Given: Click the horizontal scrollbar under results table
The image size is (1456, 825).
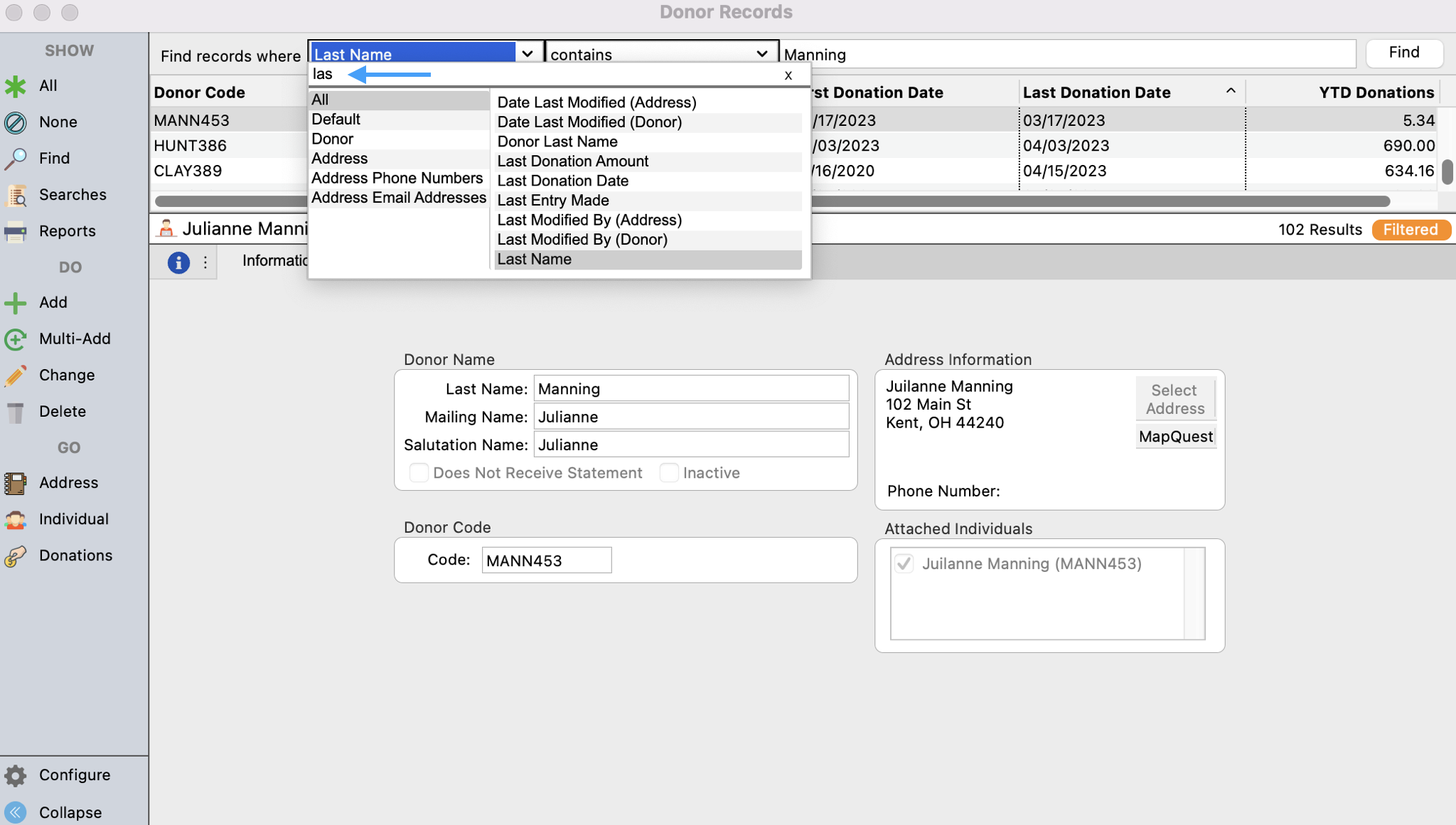Looking at the screenshot, I should coord(1066,201).
